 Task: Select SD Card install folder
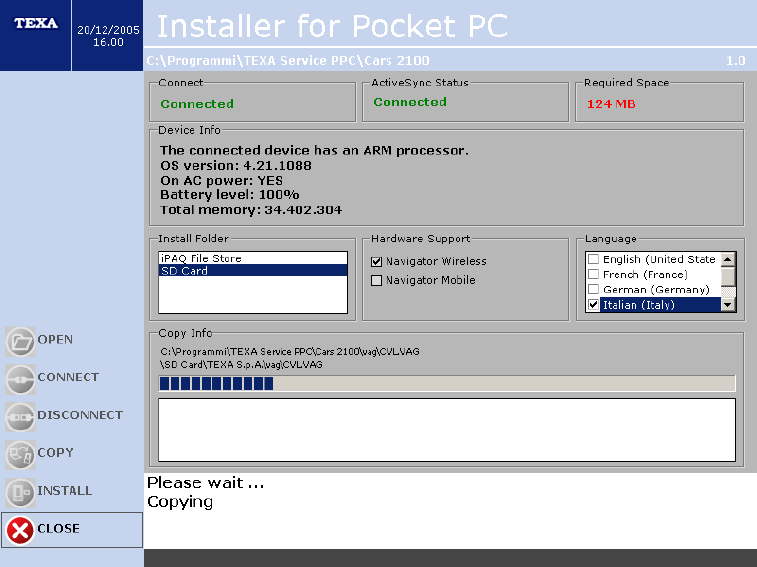click(x=253, y=270)
